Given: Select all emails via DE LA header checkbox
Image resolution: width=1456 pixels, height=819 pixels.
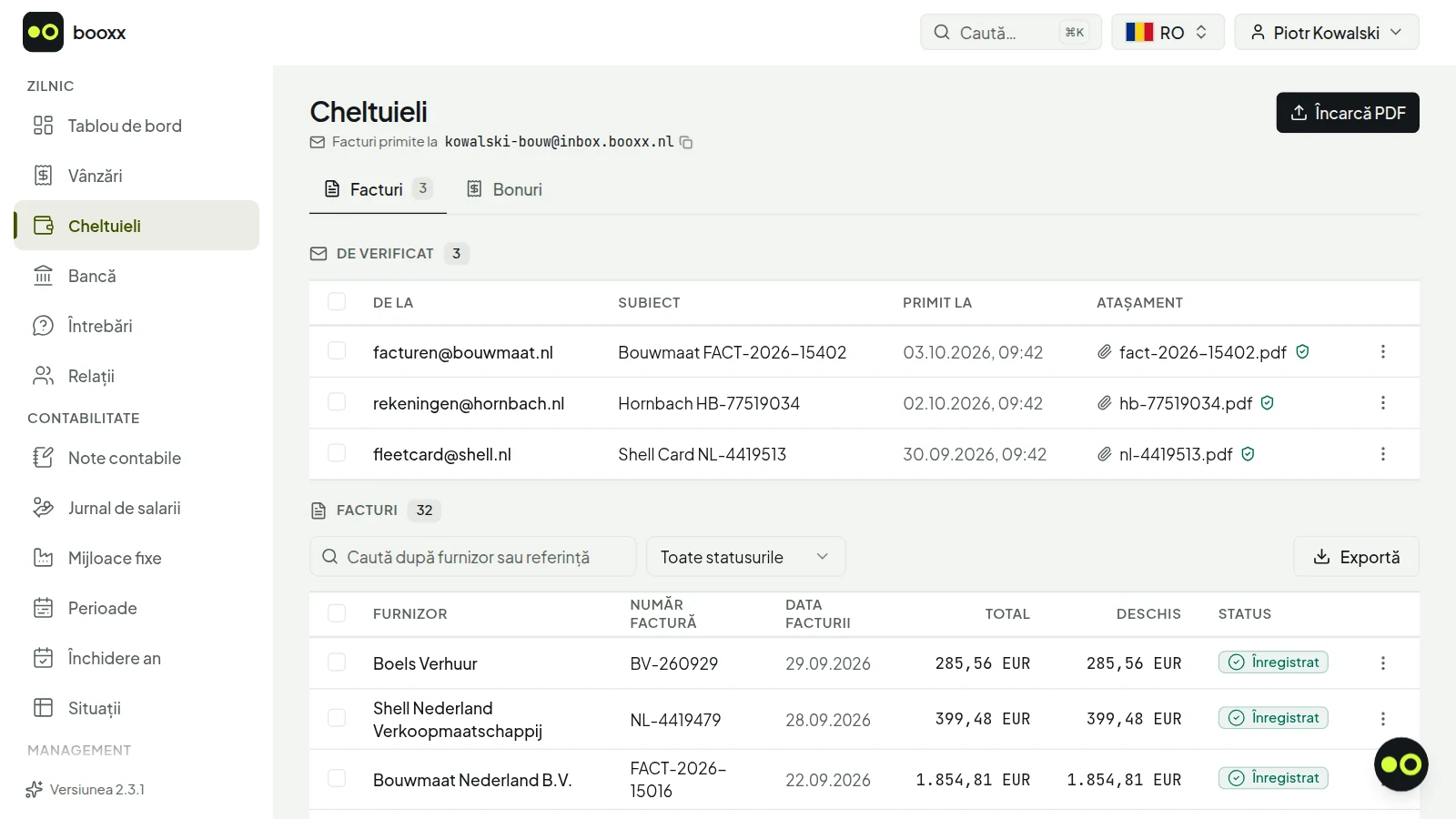Looking at the screenshot, I should [337, 302].
